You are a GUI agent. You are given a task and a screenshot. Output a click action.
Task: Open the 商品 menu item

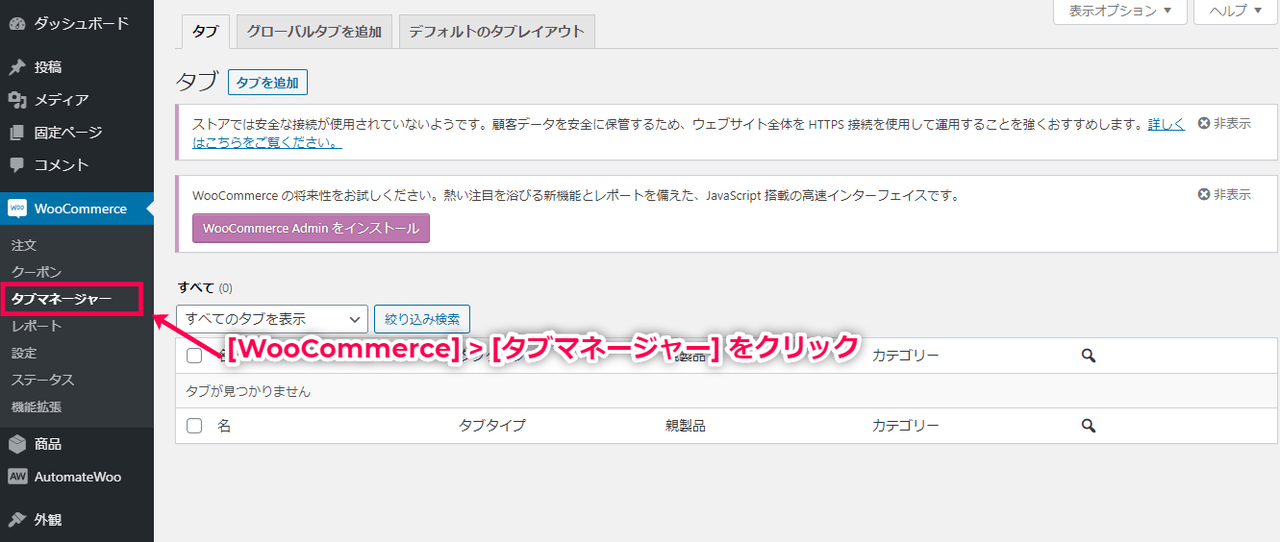(77, 444)
